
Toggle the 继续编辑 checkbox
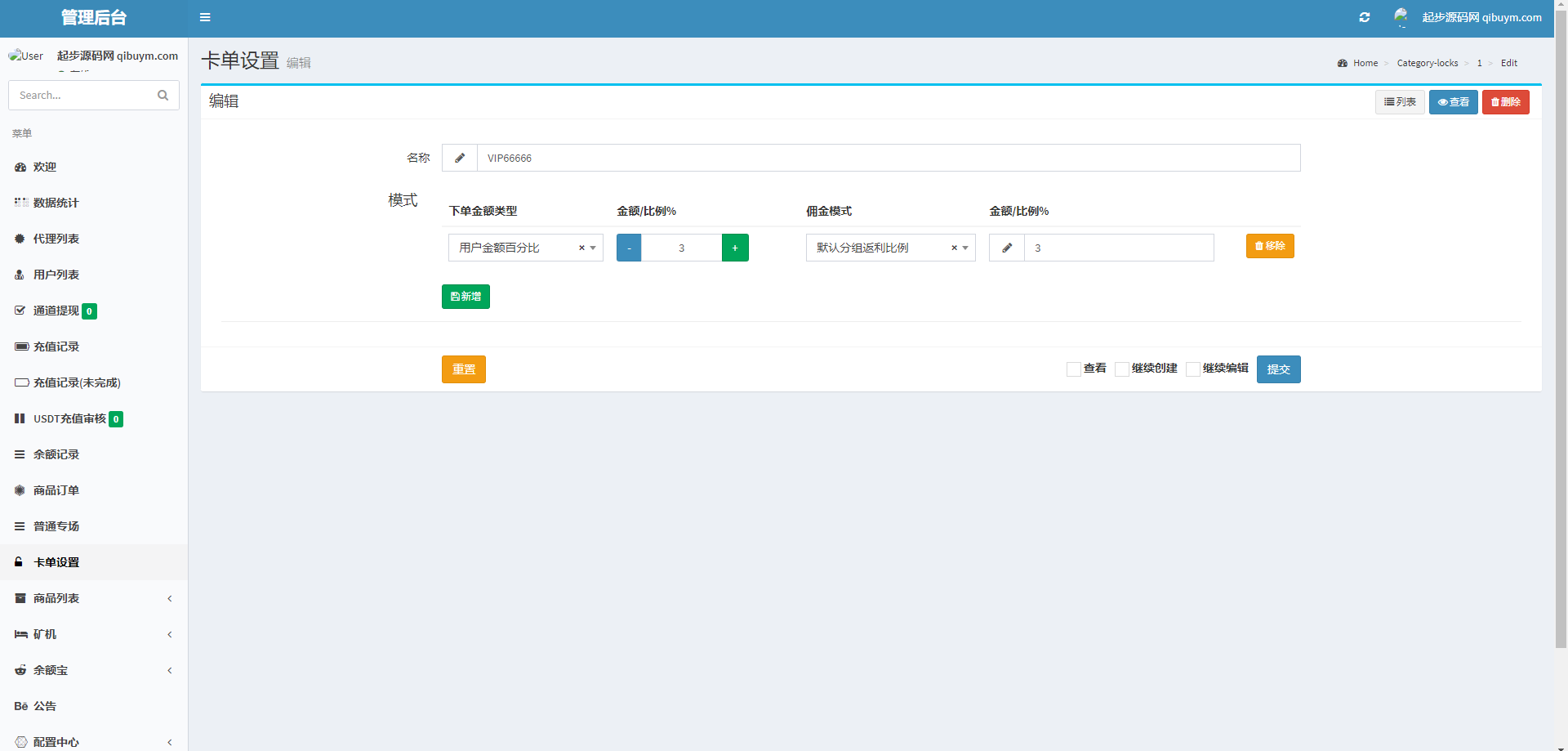tap(1193, 369)
